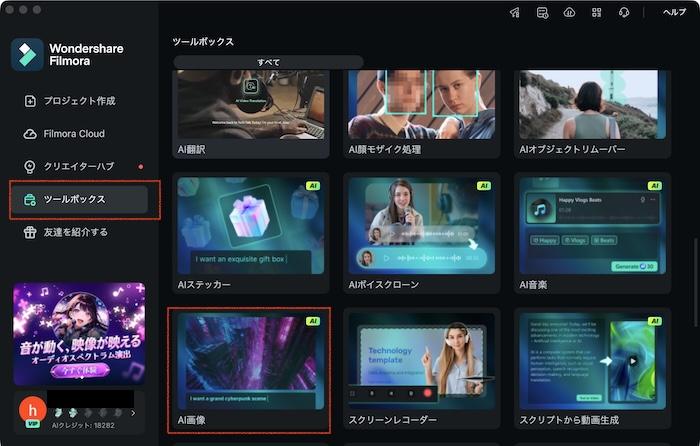Image resolution: width=700 pixels, height=446 pixels.
Task: Click the toolbox vertical scrollbar
Action: [x=695, y=283]
